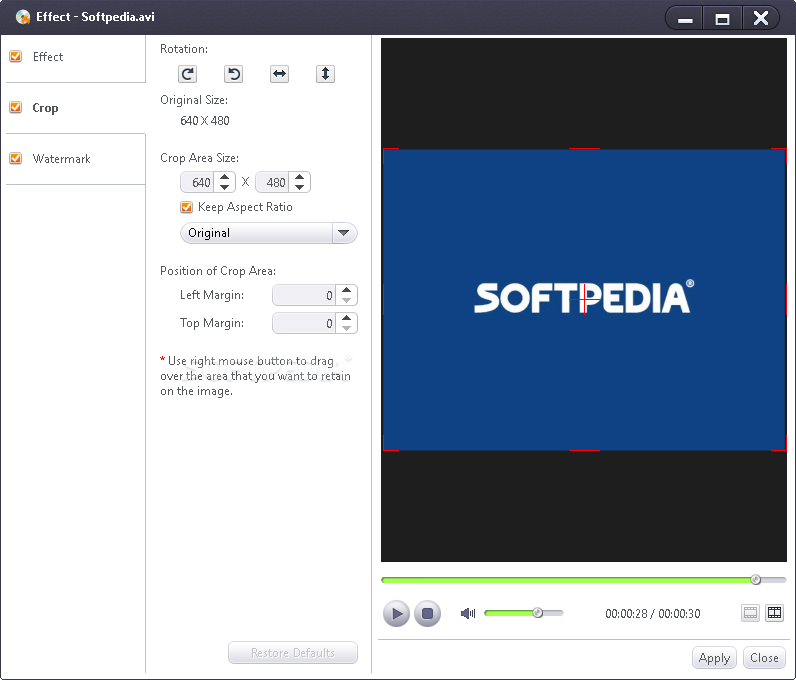Click the Top Margin input field
This screenshot has height=680, width=796.
click(x=304, y=323)
